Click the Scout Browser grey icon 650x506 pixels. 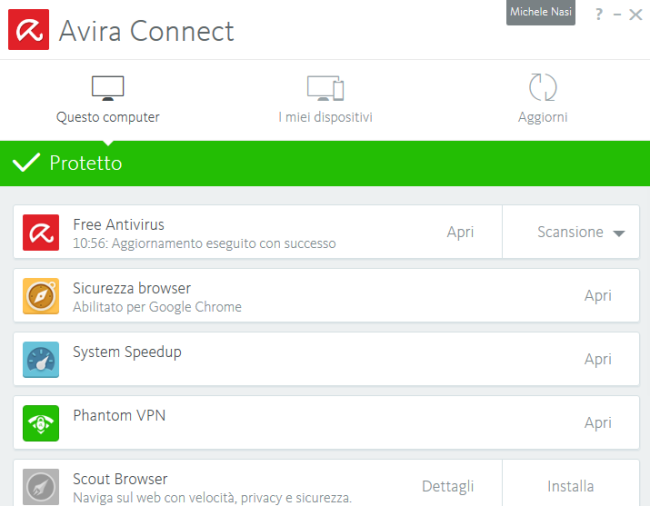[41, 487]
